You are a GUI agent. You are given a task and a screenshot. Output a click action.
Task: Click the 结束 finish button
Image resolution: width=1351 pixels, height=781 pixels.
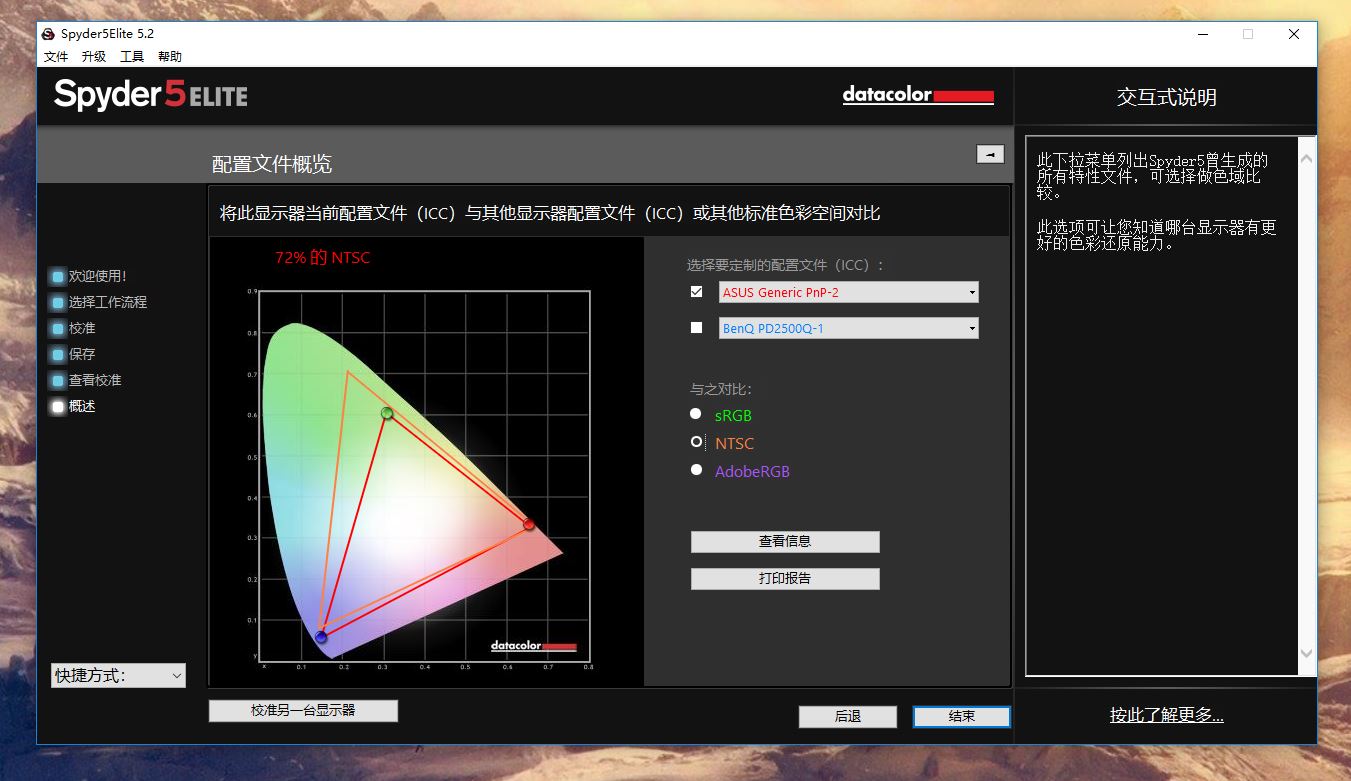coord(959,716)
